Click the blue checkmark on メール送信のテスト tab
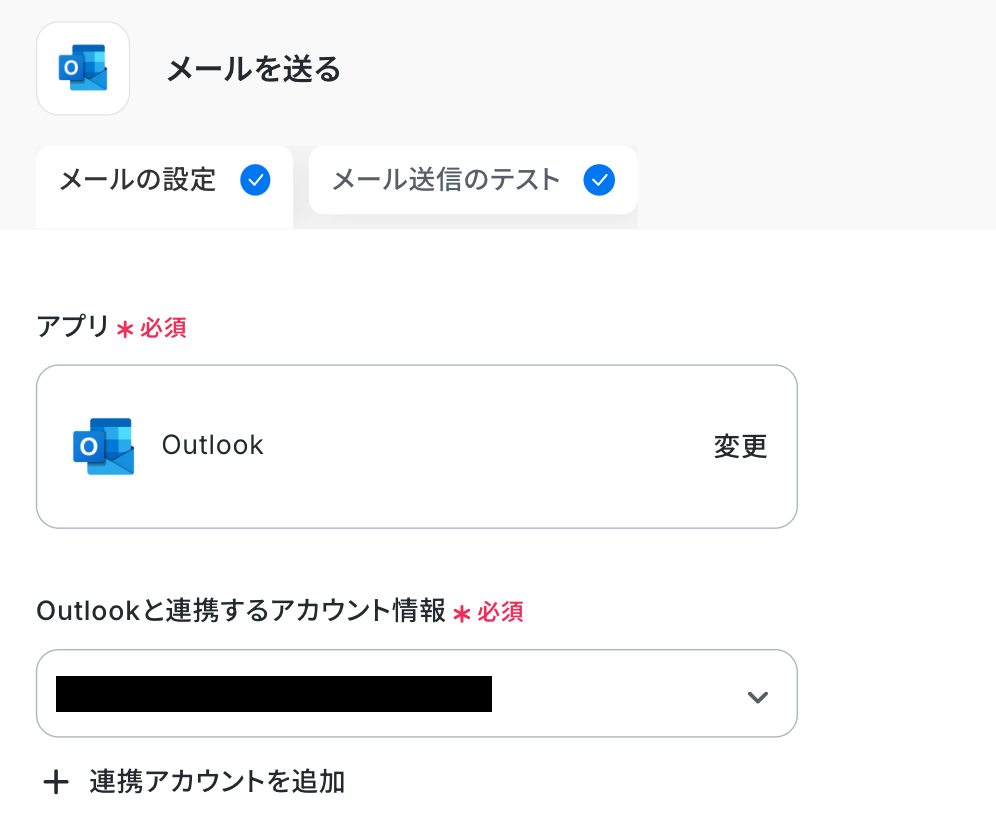This screenshot has height=818, width=996. 600,180
